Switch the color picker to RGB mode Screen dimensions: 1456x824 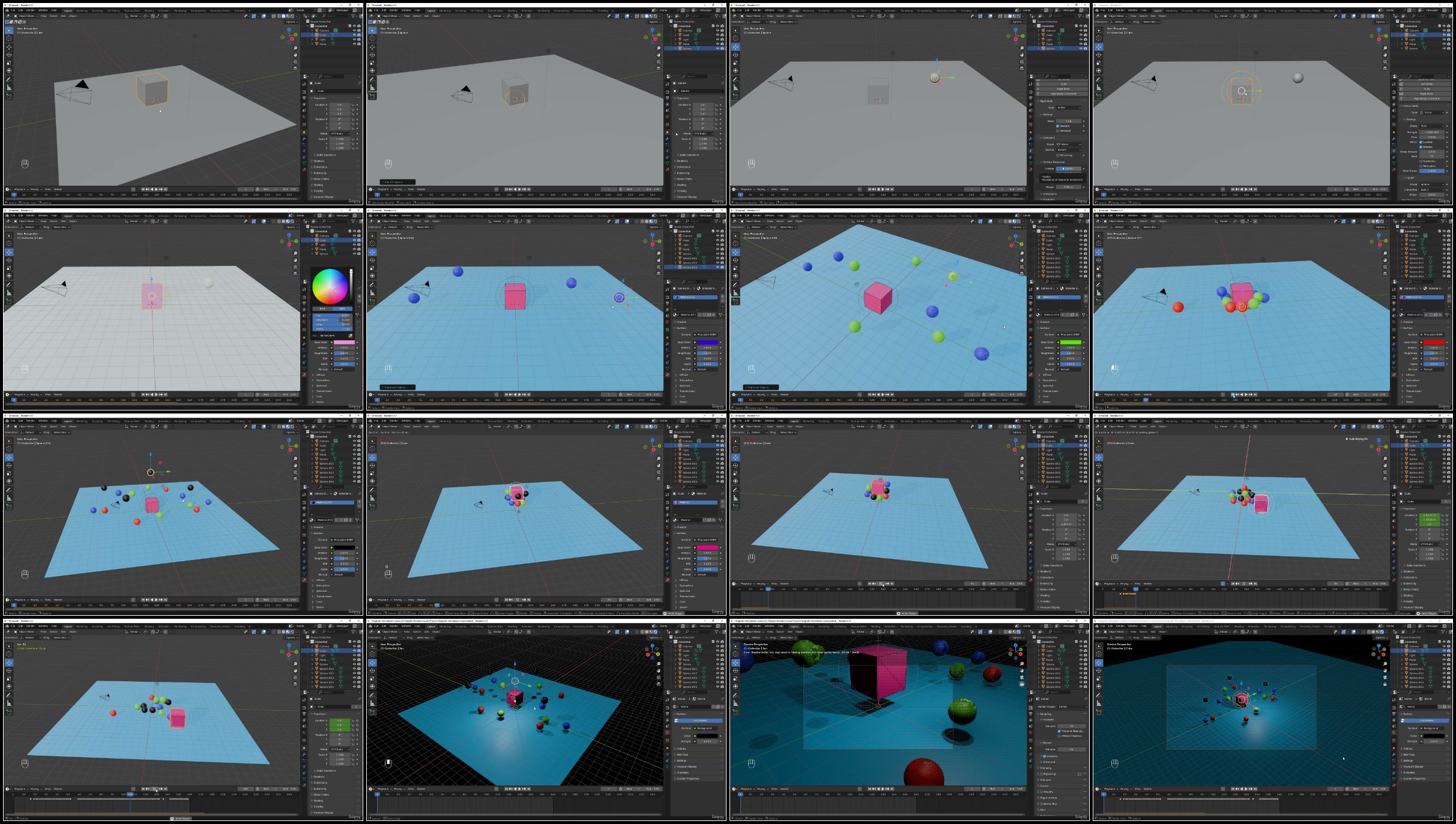click(x=322, y=308)
